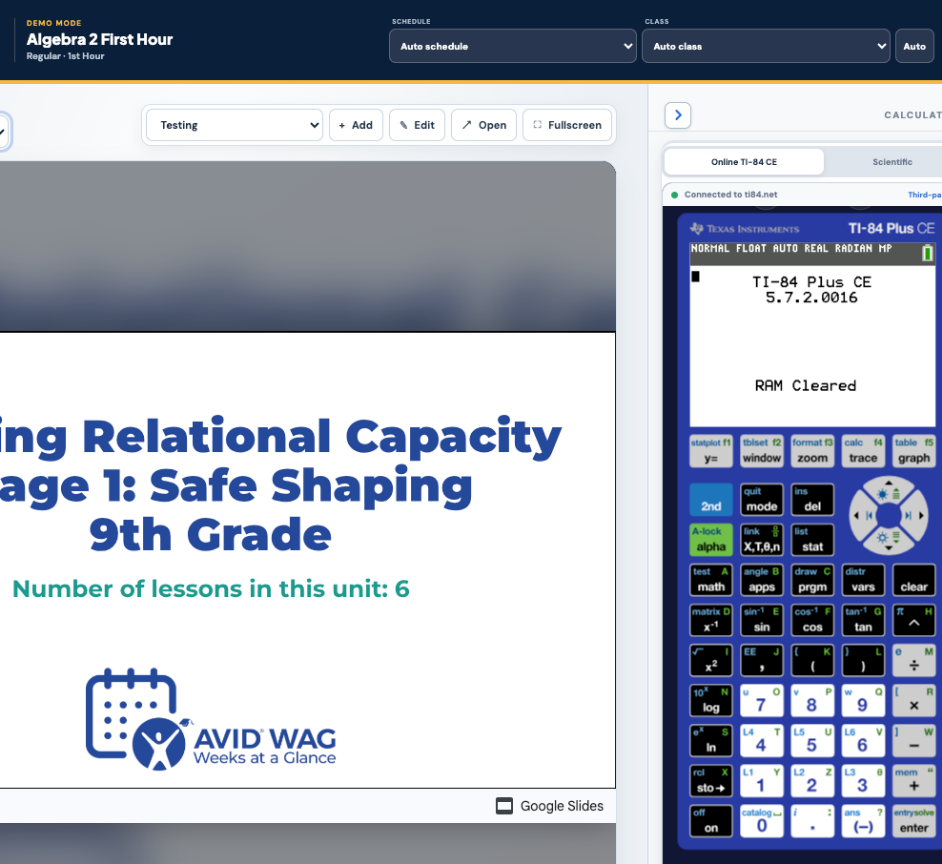Screen dimensions: 942x864
Task: Tap the log key on the calculator
Action: point(711,701)
